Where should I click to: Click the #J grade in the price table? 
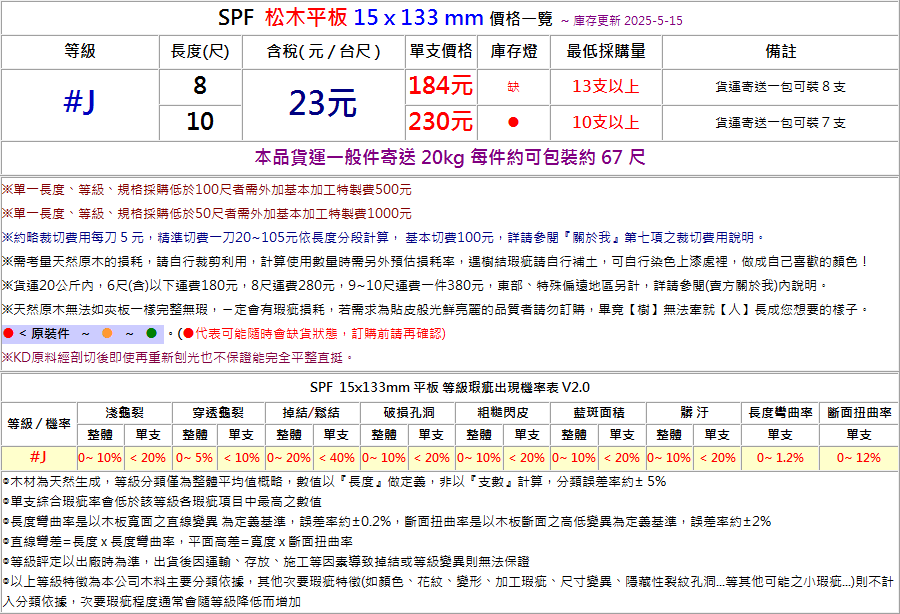[x=79, y=103]
